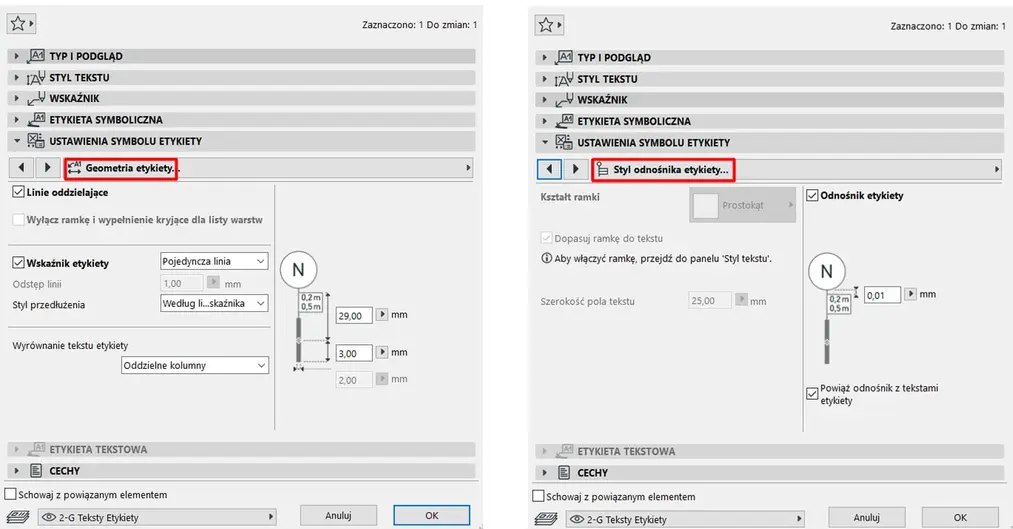
Task: Open page list arrow at right of Geometria row
Action: click(468, 168)
